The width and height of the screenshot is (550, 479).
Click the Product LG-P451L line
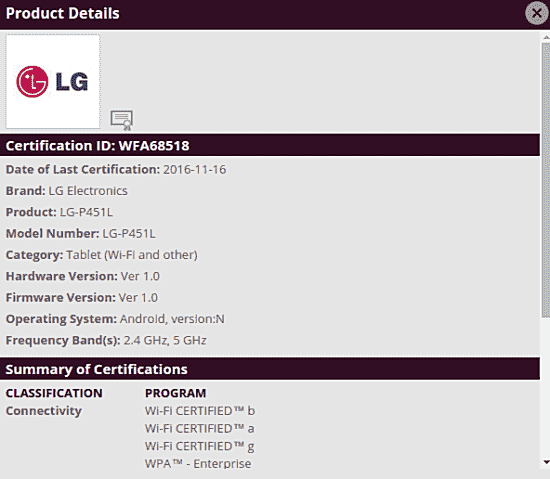pyautogui.click(x=59, y=212)
